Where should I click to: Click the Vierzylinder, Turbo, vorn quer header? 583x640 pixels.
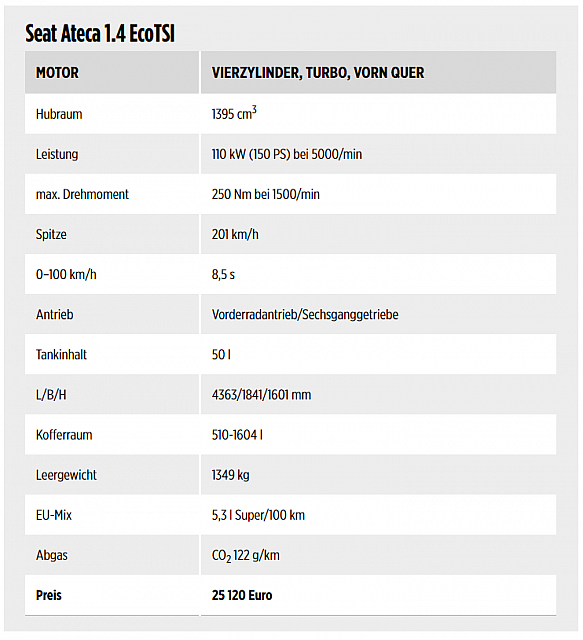click(318, 73)
